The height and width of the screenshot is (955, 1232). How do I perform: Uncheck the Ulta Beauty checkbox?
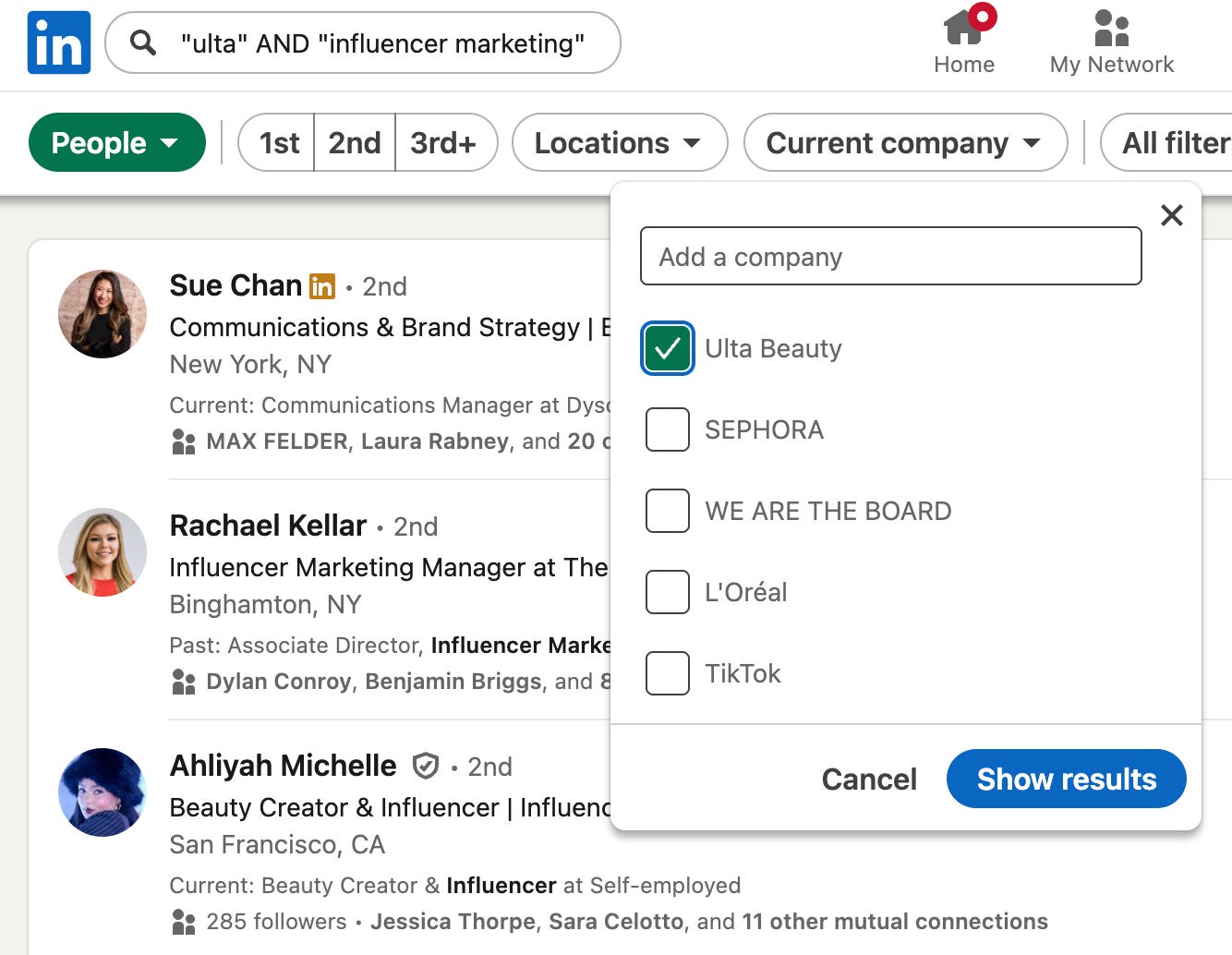668,348
